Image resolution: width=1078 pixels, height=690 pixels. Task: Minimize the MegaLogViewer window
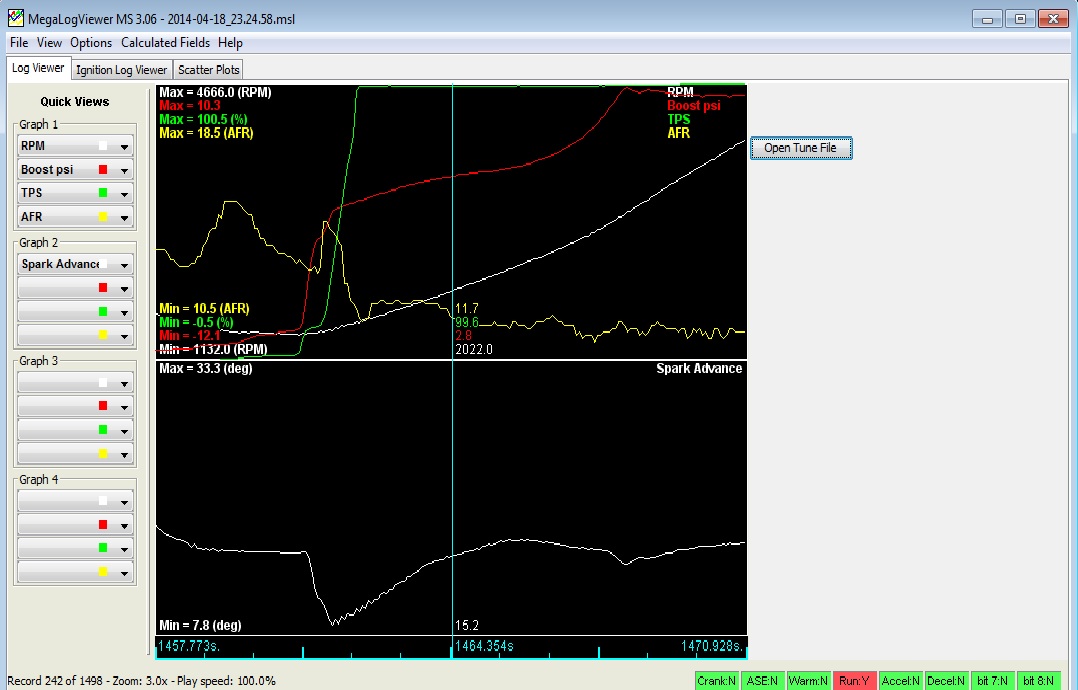[x=987, y=19]
